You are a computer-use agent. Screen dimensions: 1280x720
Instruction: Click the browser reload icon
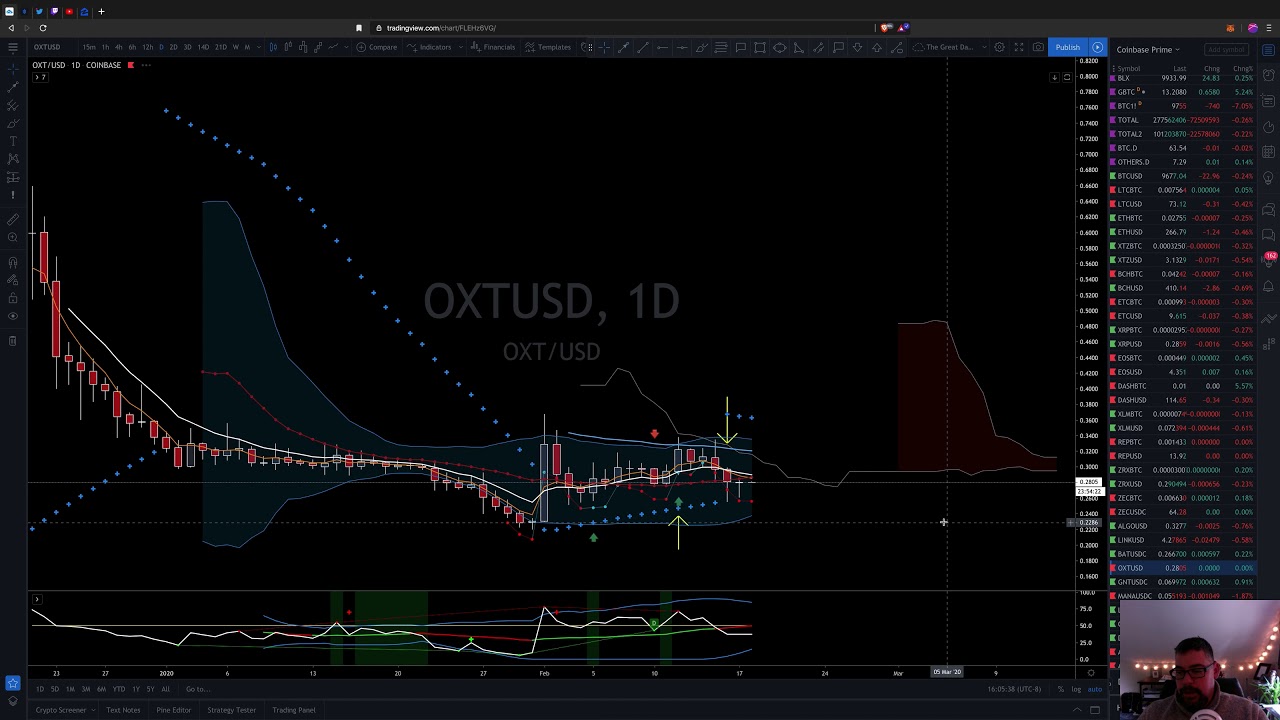(x=43, y=28)
